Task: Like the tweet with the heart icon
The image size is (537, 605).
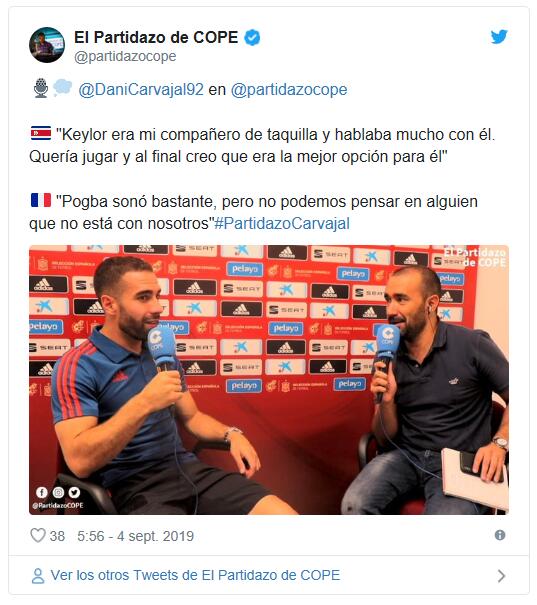Action: click(x=38, y=535)
